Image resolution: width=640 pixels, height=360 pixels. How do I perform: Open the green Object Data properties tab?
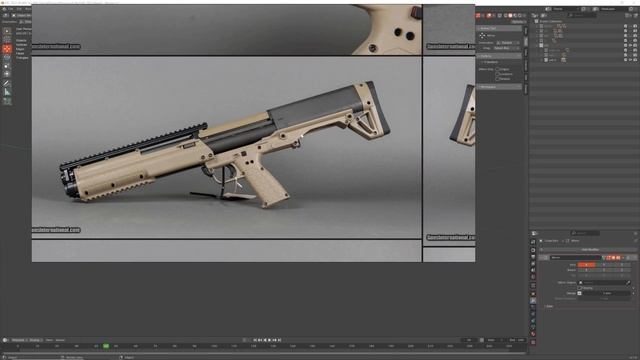pyautogui.click(x=533, y=327)
